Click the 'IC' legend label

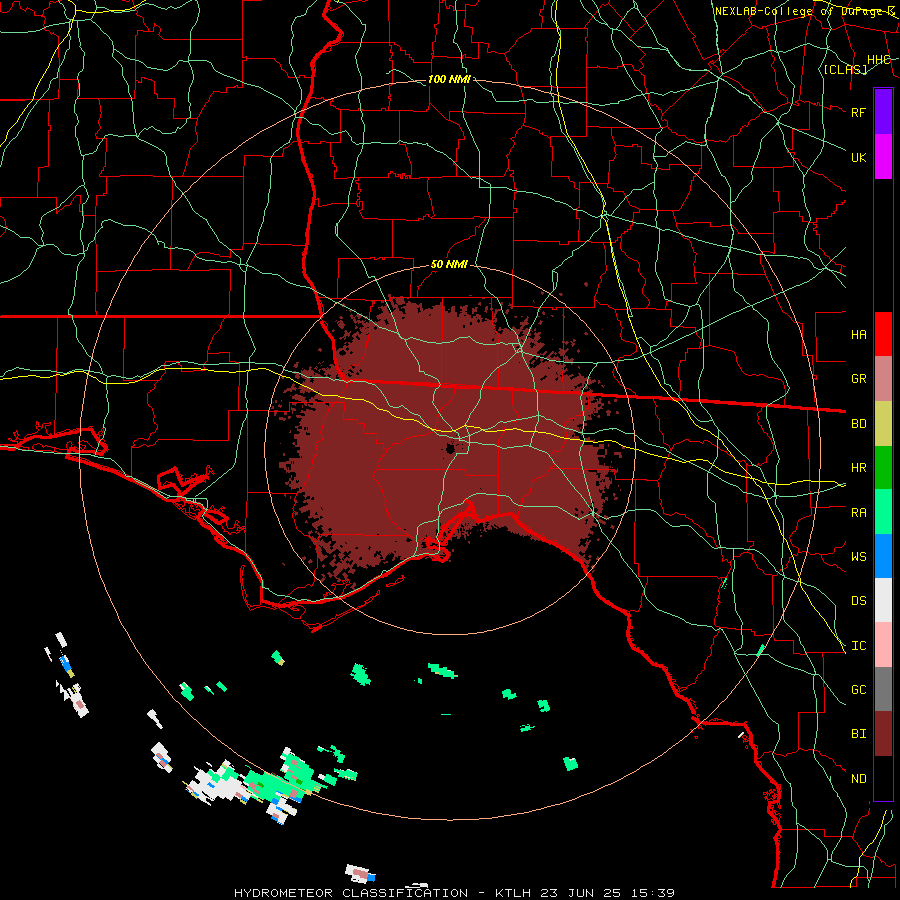coord(858,646)
